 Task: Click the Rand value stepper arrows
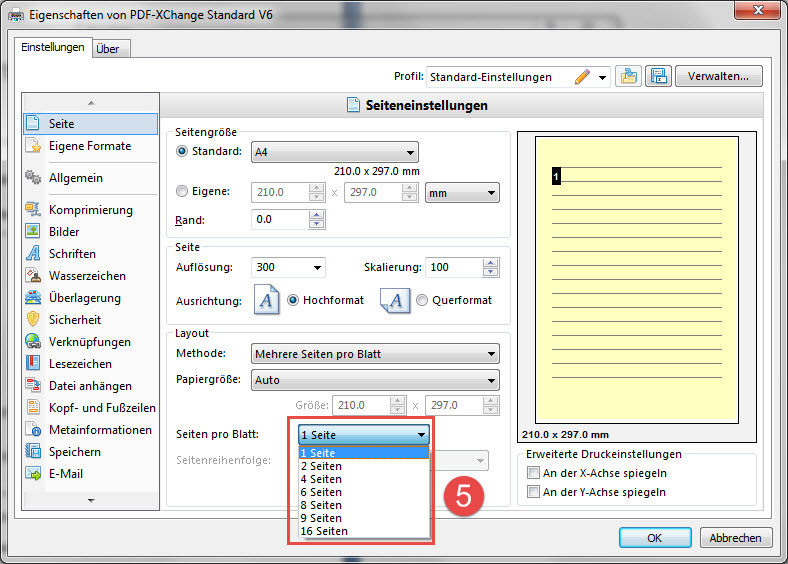(317, 220)
